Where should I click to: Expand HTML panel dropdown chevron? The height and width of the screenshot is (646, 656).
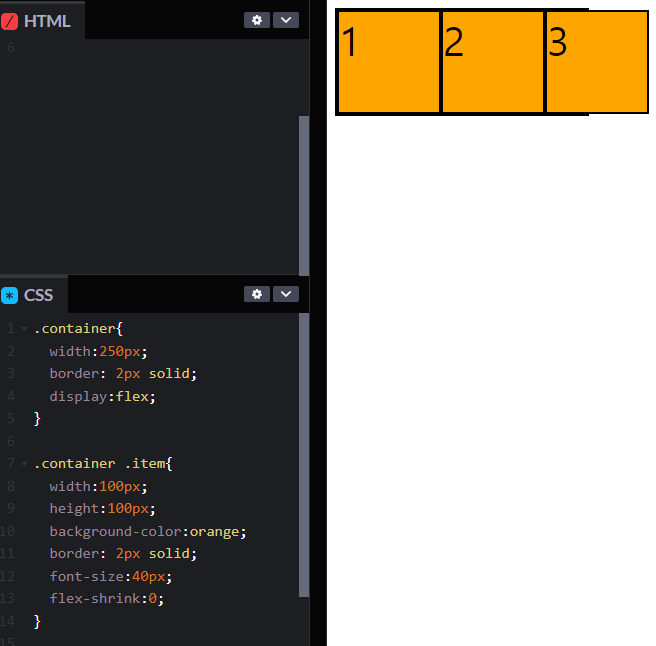(x=286, y=20)
